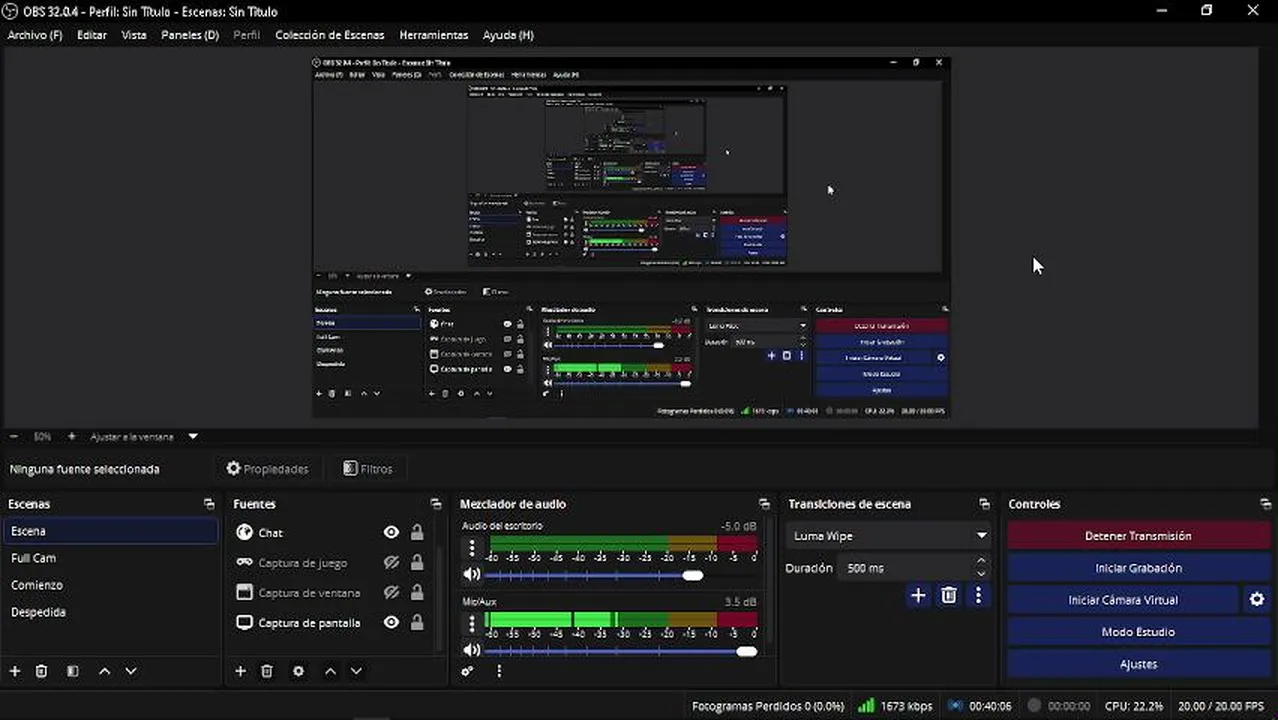Edit Duración 500 ms field

click(905, 568)
